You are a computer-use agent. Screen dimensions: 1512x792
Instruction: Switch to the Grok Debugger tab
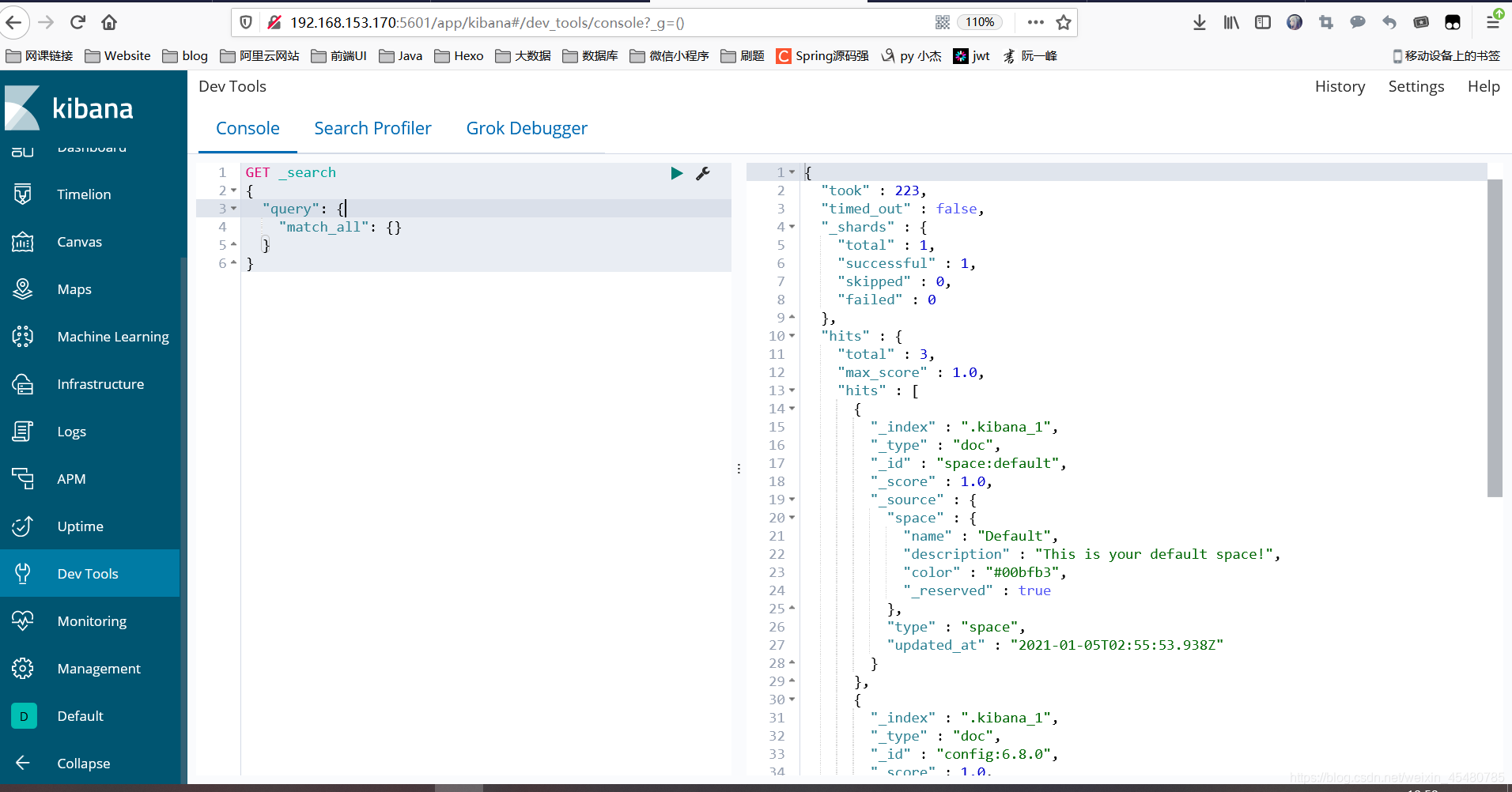[527, 128]
